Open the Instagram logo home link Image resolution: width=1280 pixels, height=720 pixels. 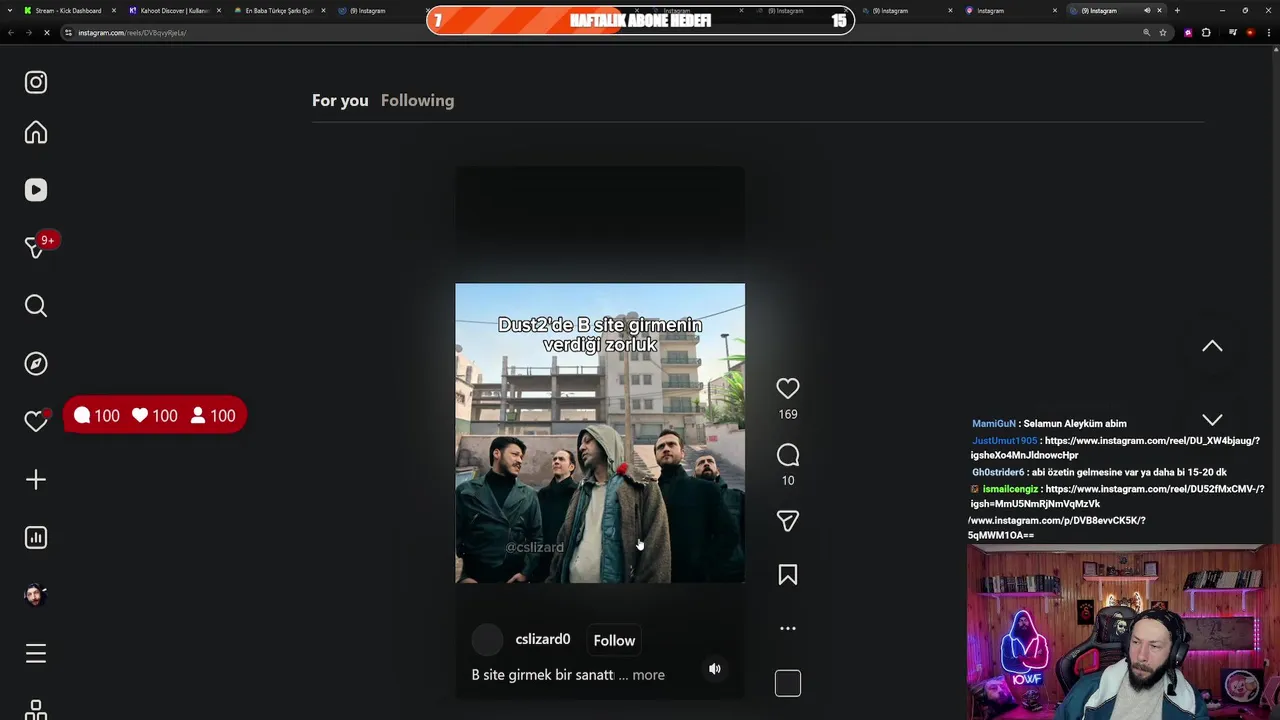(36, 82)
